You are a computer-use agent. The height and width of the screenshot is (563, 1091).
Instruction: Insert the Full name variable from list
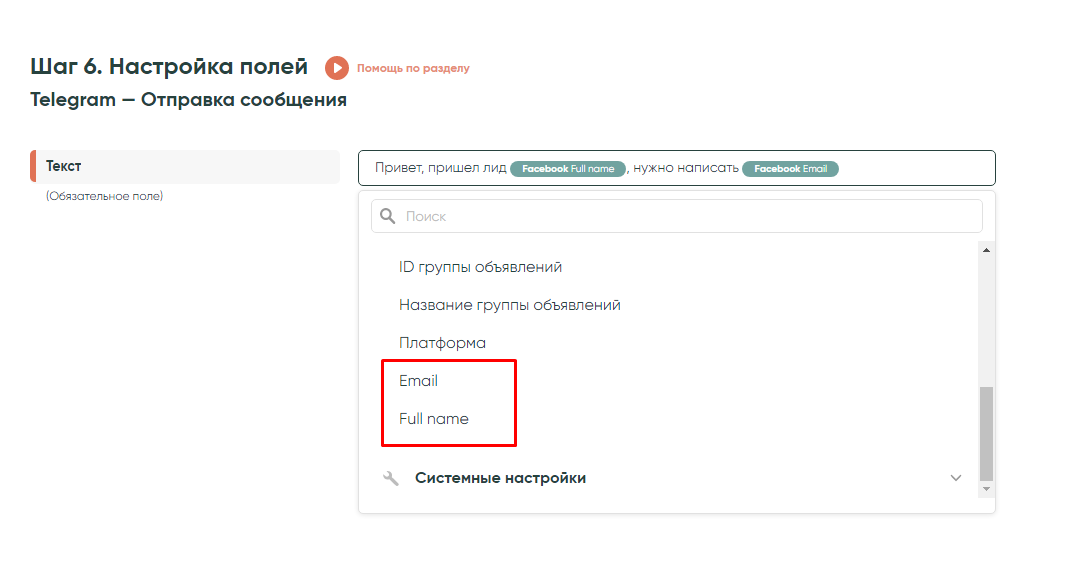[433, 419]
